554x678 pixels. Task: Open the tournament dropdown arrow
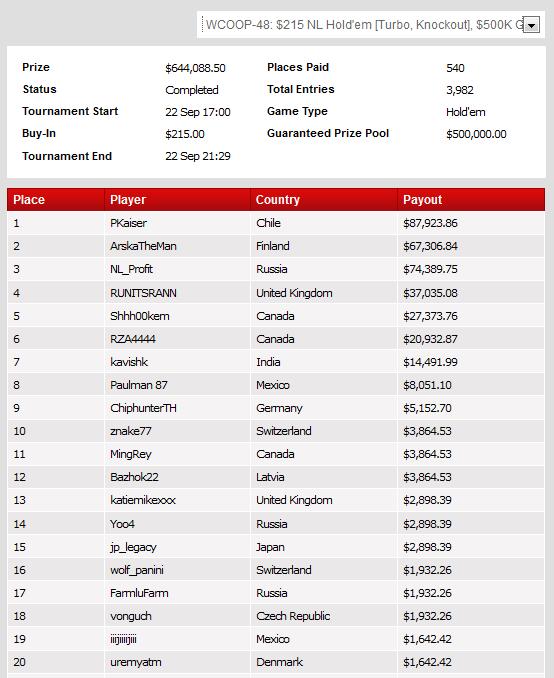pos(532,25)
